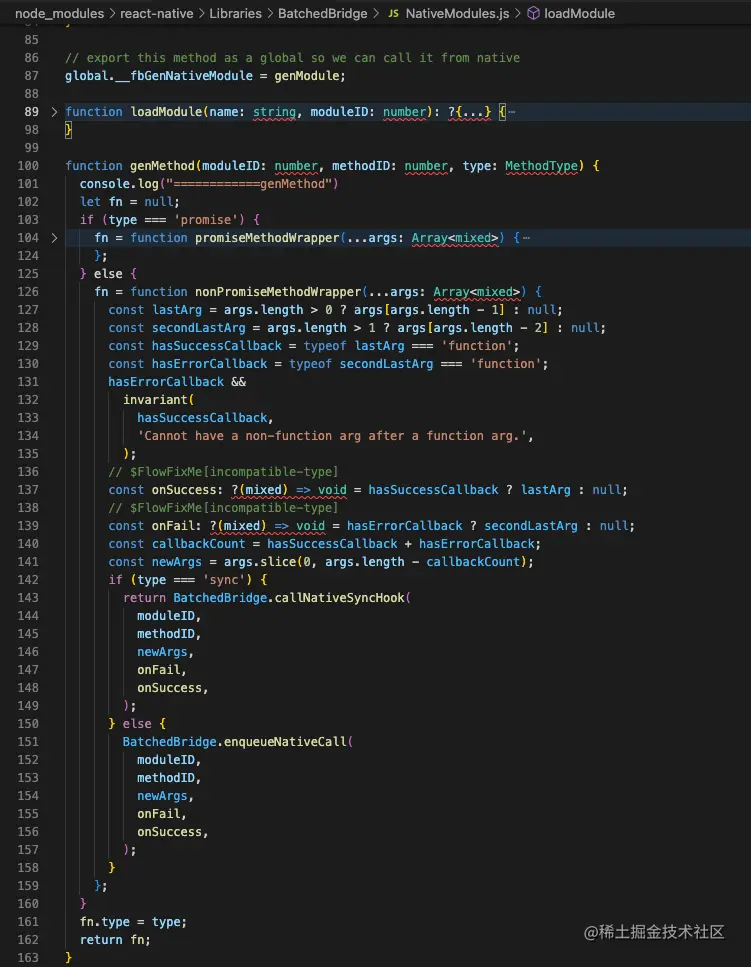751x967 pixels.
Task: Click the onSuccess variable on line 137
Action: click(x=184, y=490)
